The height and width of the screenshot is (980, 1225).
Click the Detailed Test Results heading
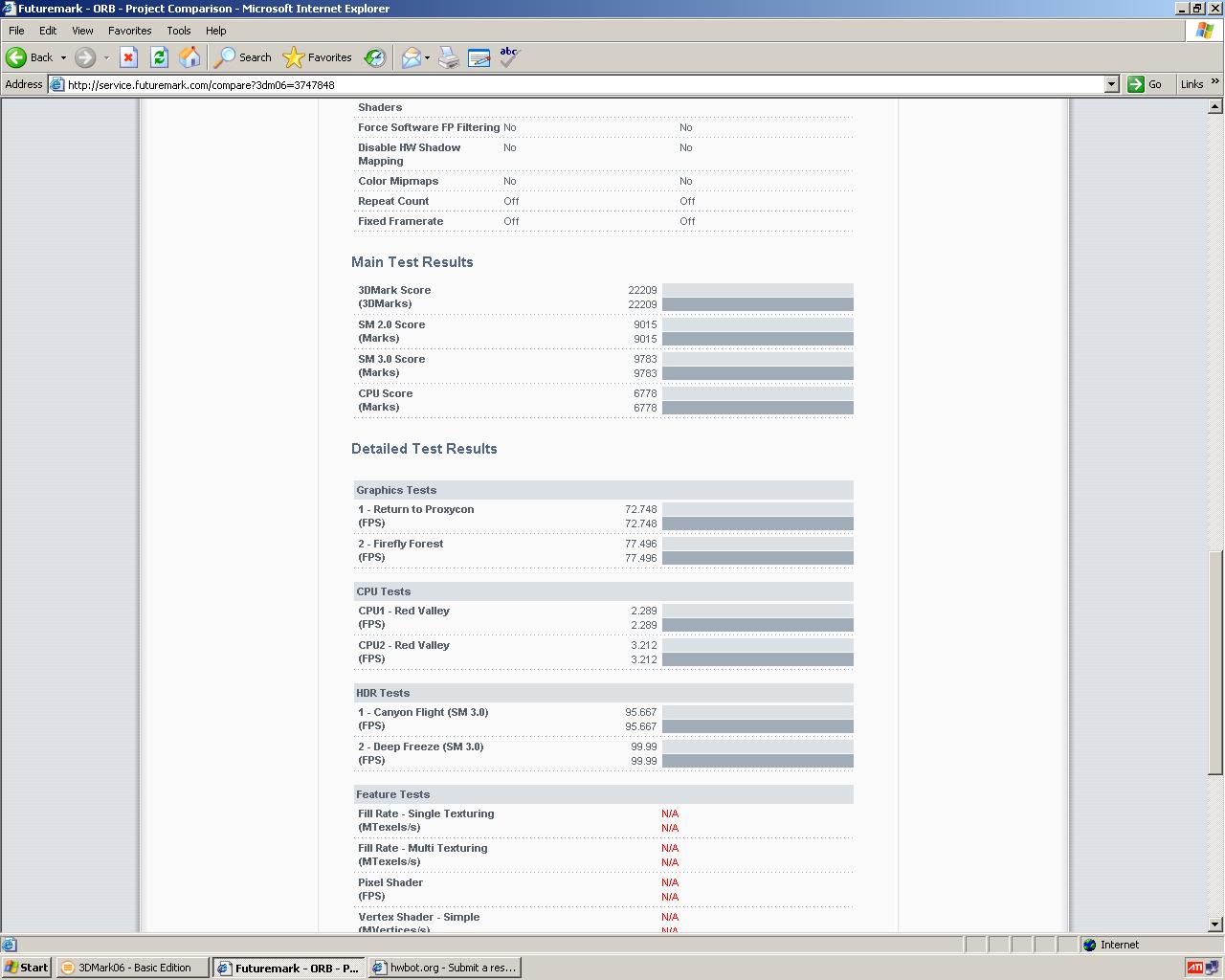coord(424,449)
